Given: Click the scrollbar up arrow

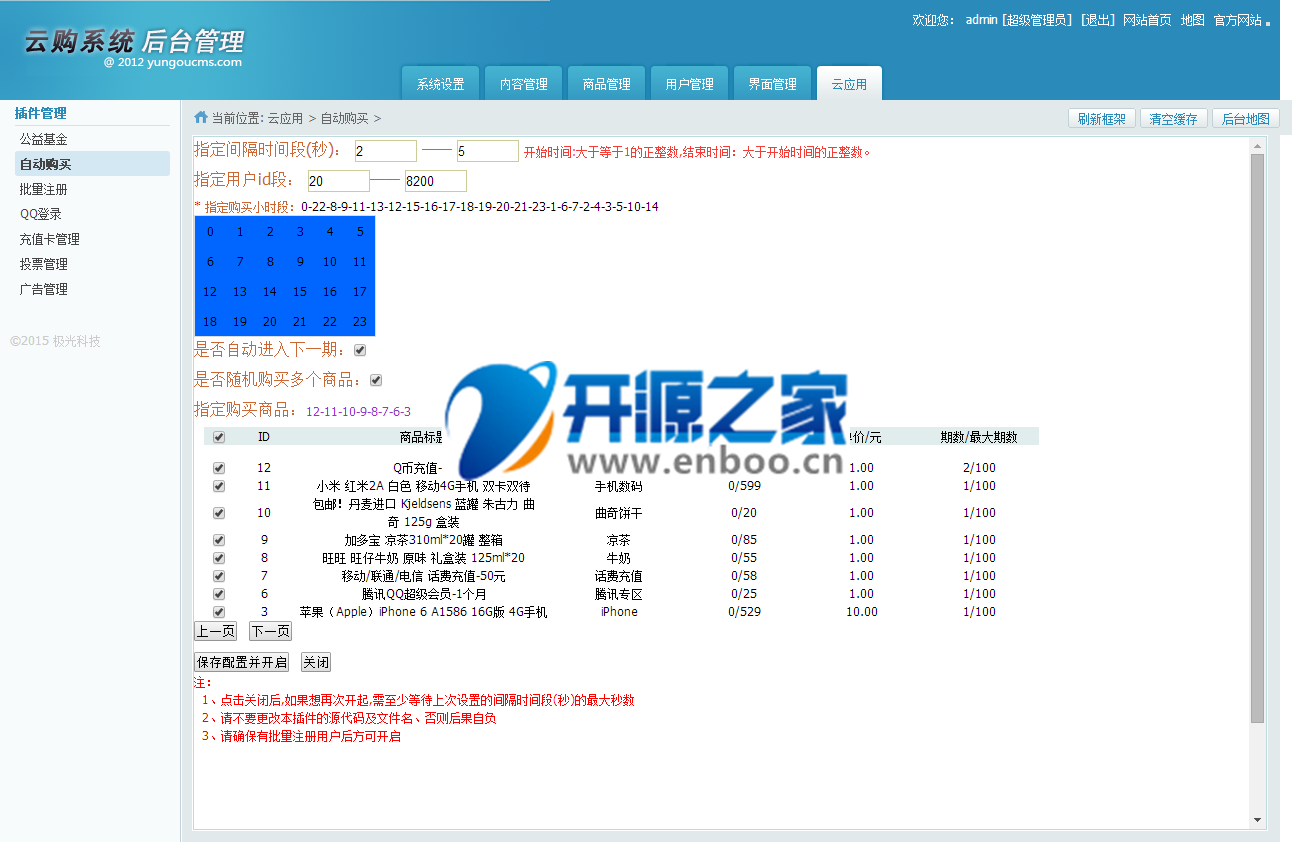Looking at the screenshot, I should (1258, 146).
